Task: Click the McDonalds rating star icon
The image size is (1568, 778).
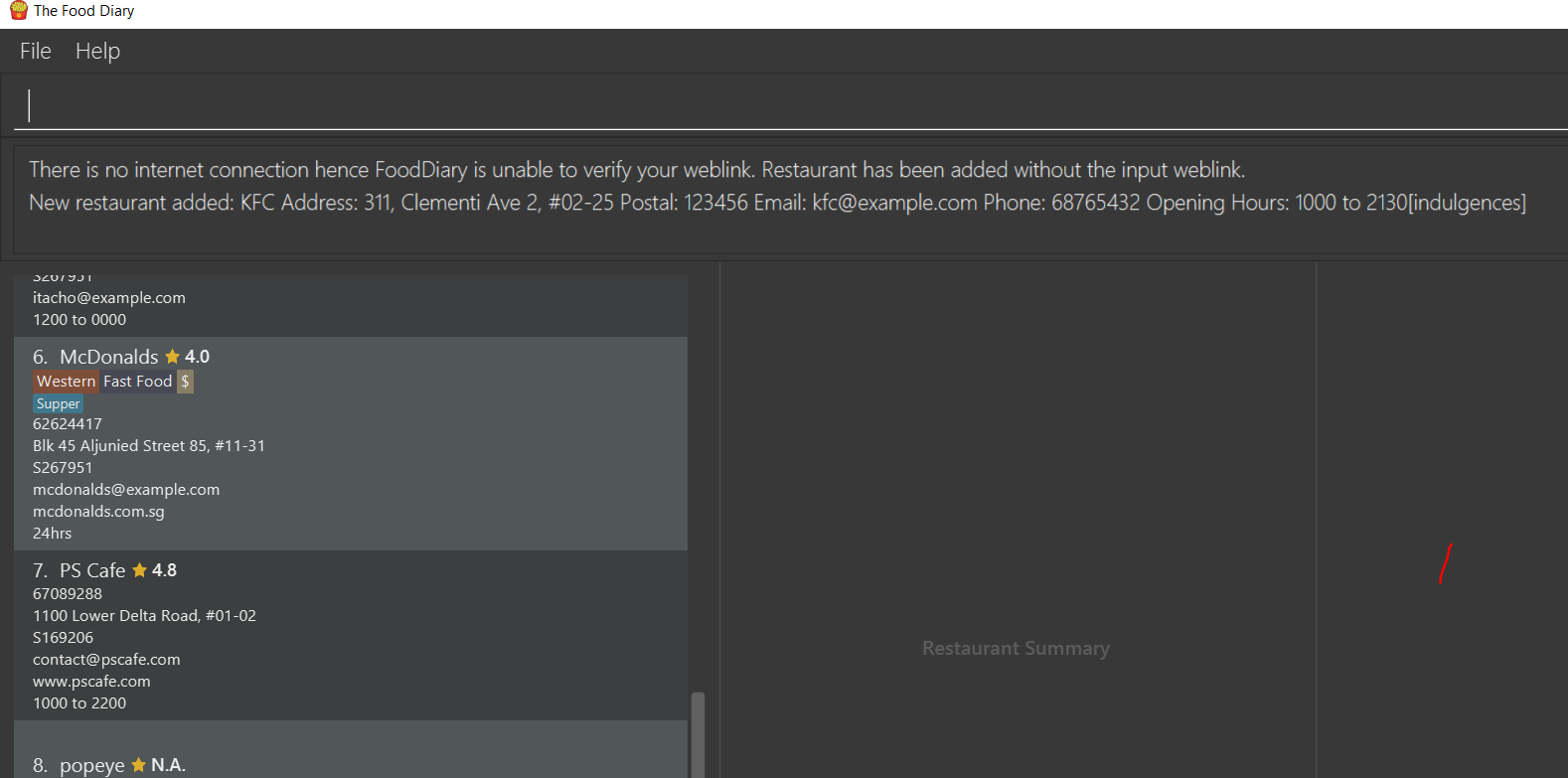Action: point(172,356)
